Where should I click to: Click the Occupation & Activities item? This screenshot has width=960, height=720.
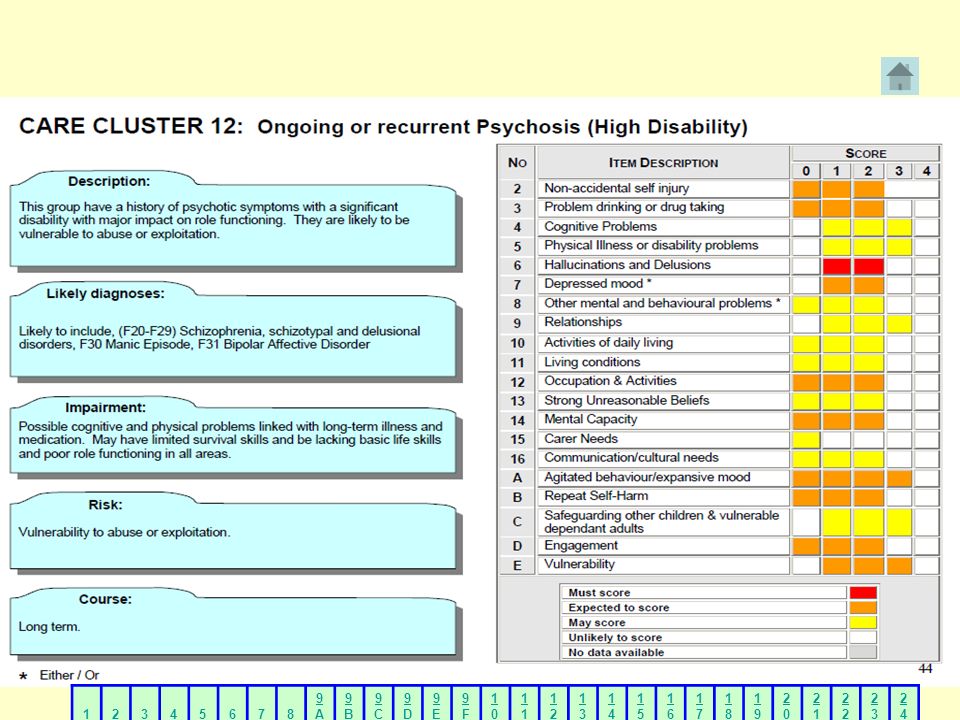click(x=664, y=381)
